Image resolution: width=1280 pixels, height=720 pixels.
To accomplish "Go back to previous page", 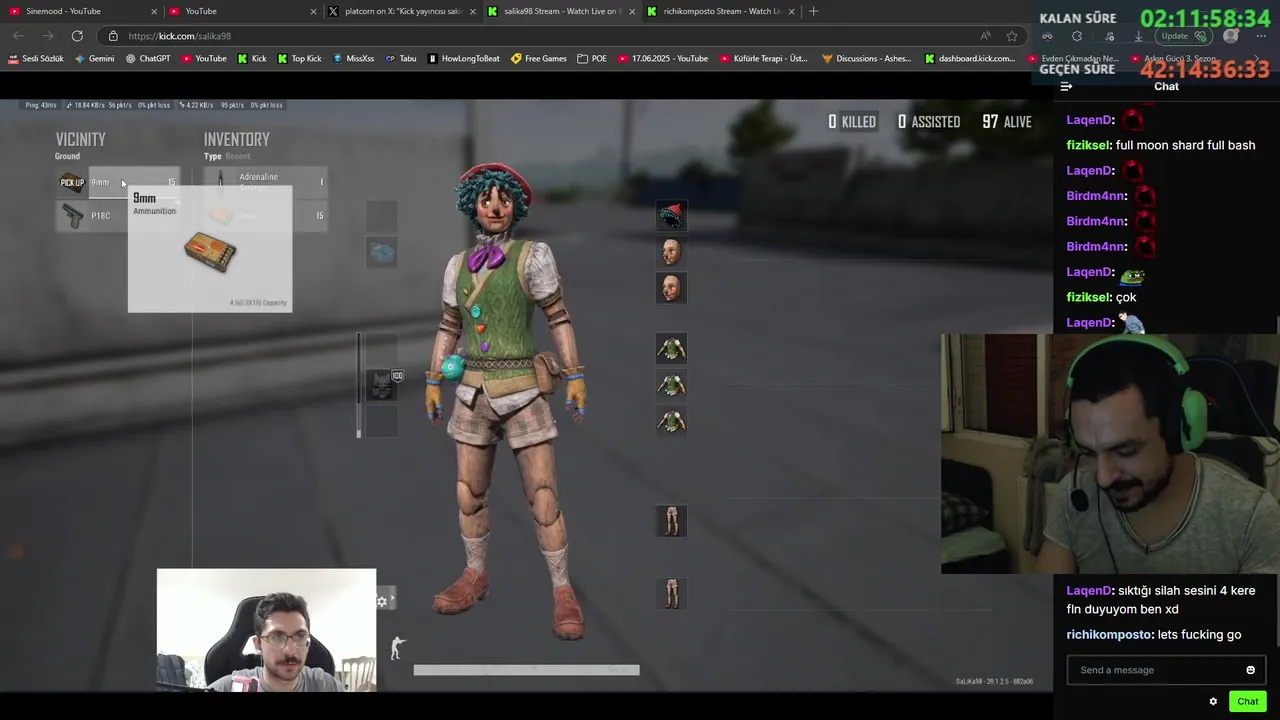I will click(18, 36).
